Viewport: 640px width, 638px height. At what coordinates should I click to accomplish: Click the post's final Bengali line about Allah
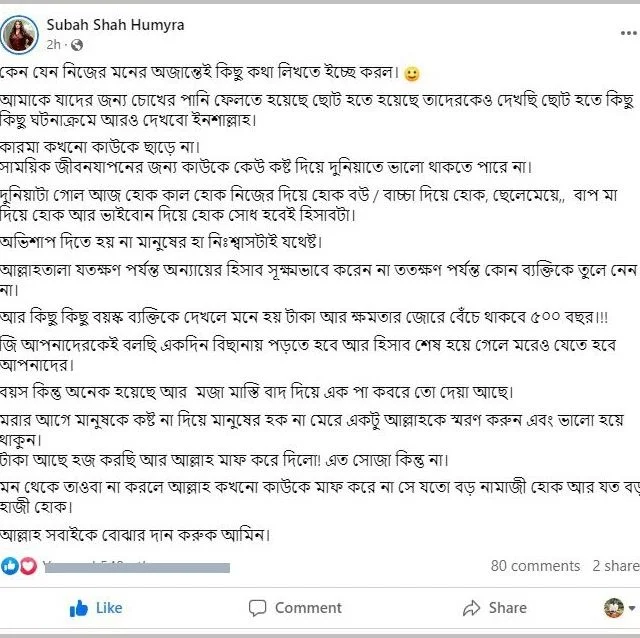135,535
